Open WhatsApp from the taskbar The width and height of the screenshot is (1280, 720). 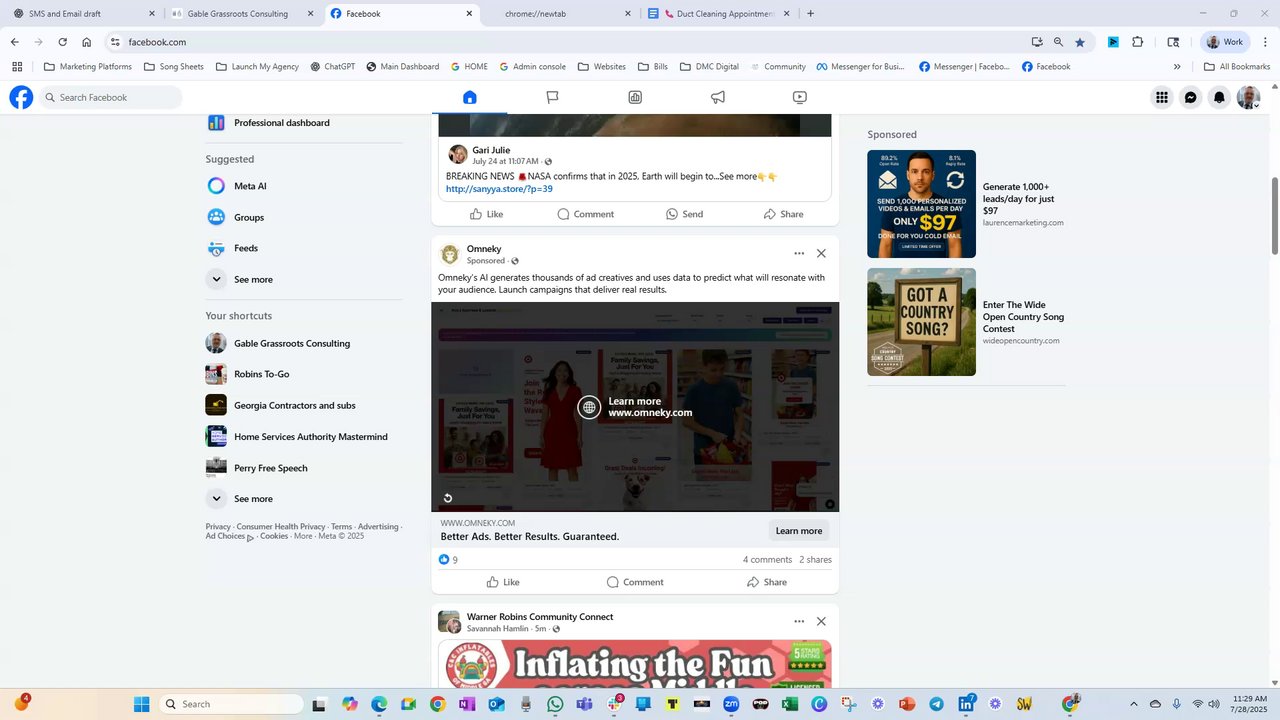point(555,704)
